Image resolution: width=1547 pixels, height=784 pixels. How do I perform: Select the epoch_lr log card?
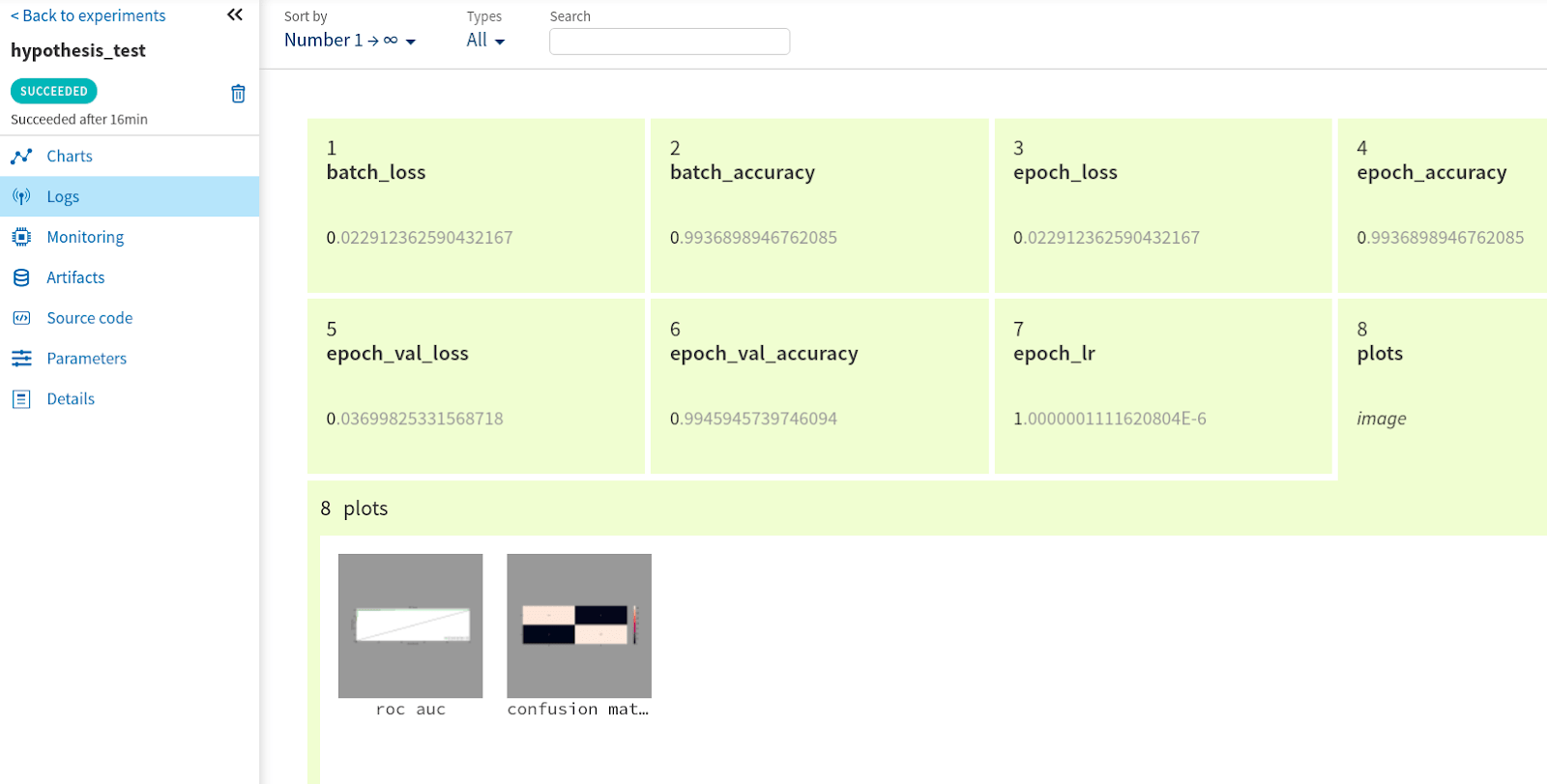pos(1163,386)
